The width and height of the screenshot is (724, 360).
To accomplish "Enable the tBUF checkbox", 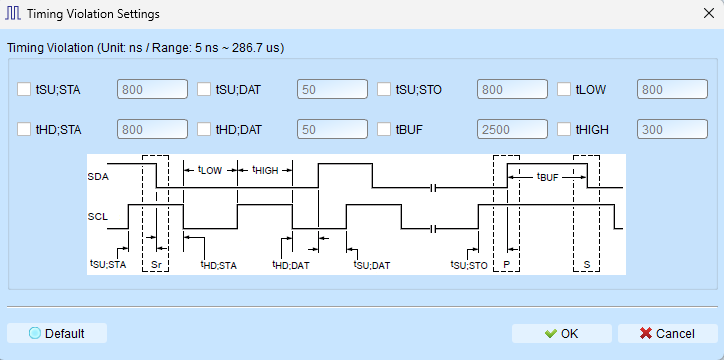I will click(x=384, y=130).
